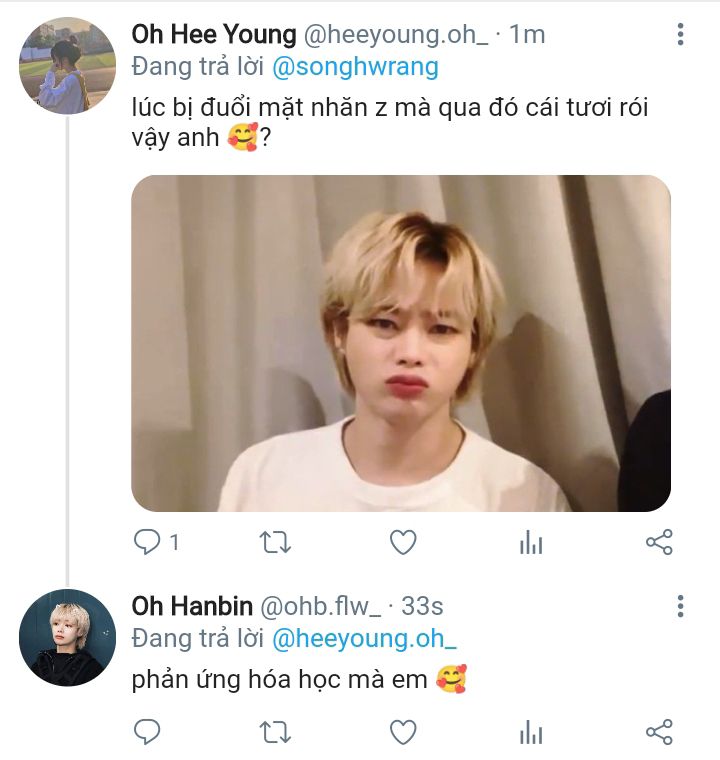This screenshot has height=760, width=720.
Task: Retweet Oh Hee Young's tweet
Action: point(275,542)
